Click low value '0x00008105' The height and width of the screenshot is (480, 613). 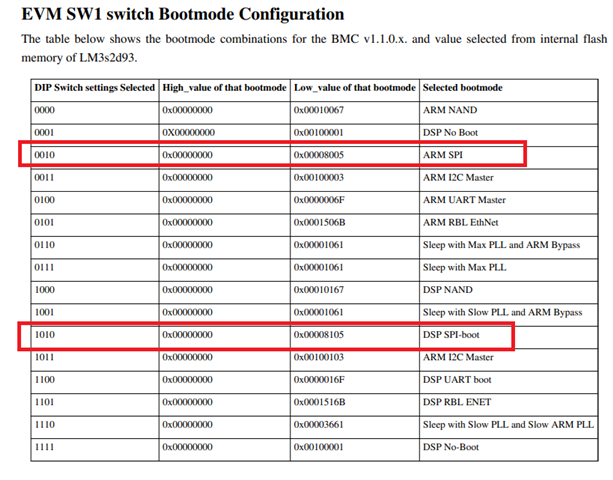[319, 335]
